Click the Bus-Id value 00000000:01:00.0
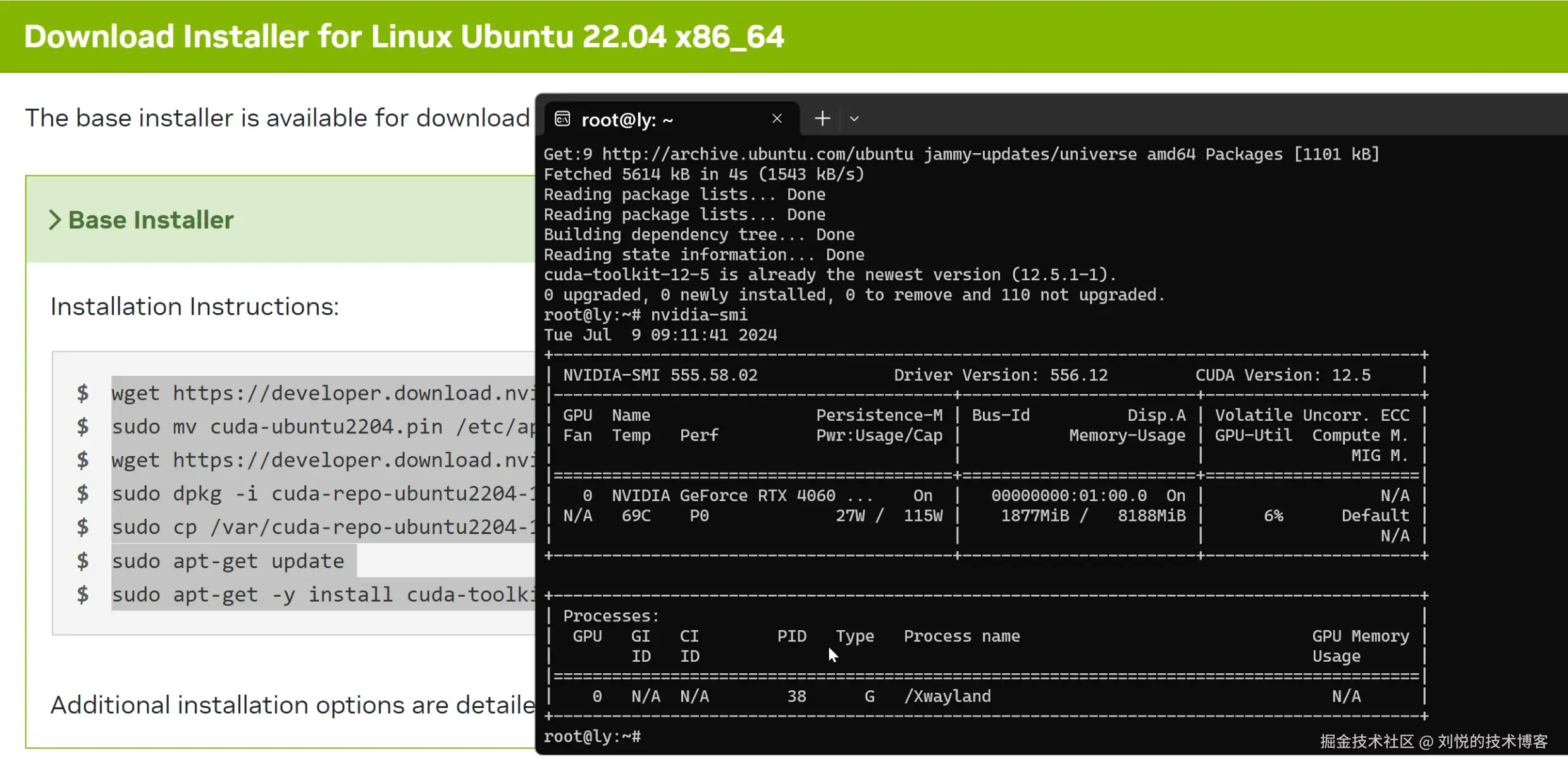1568x770 pixels. [1069, 495]
